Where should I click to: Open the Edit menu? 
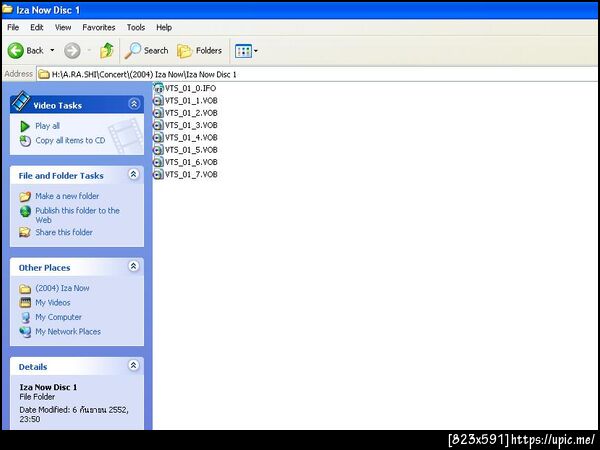(x=37, y=28)
